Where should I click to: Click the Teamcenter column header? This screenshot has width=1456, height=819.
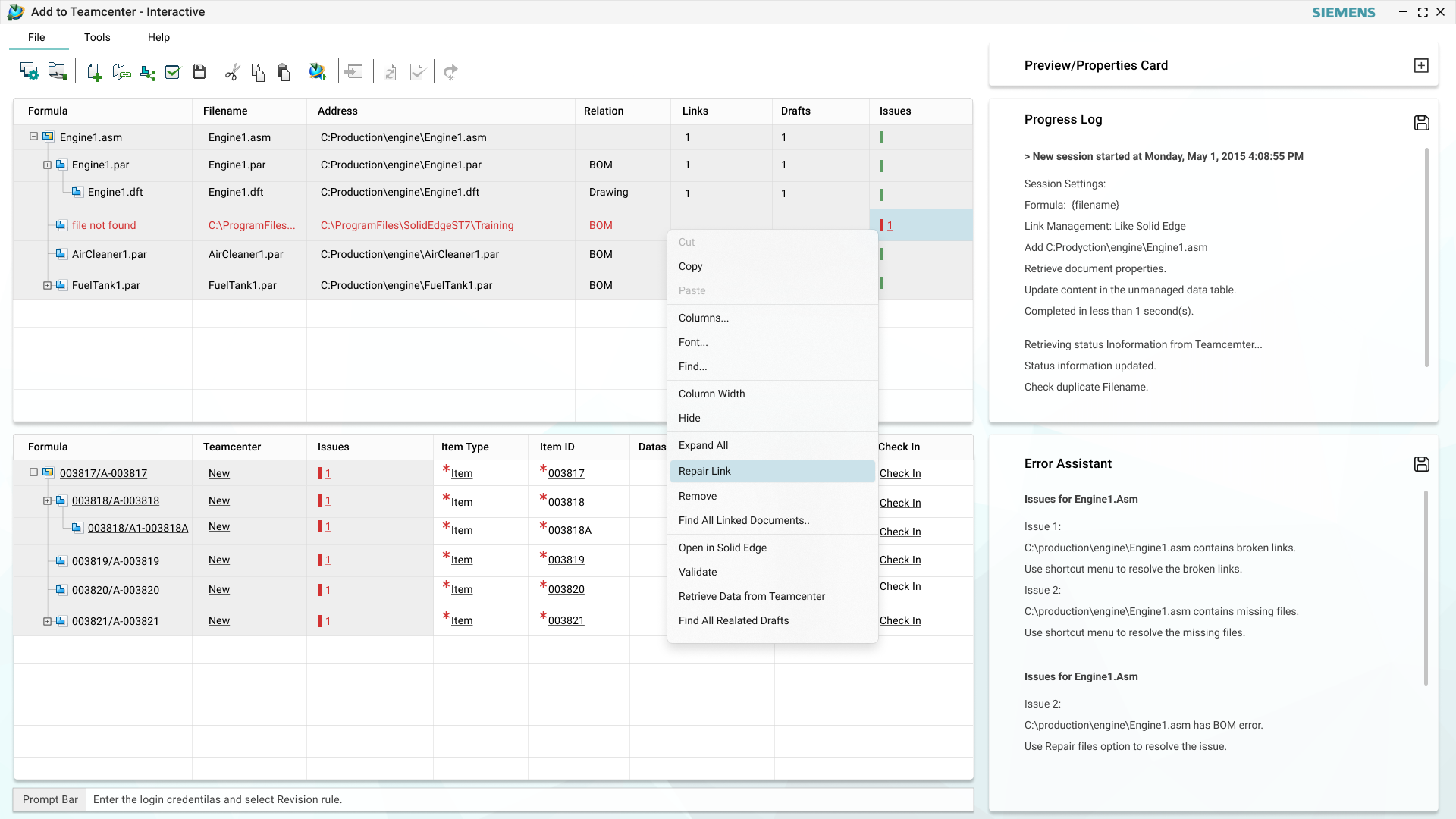(x=232, y=447)
